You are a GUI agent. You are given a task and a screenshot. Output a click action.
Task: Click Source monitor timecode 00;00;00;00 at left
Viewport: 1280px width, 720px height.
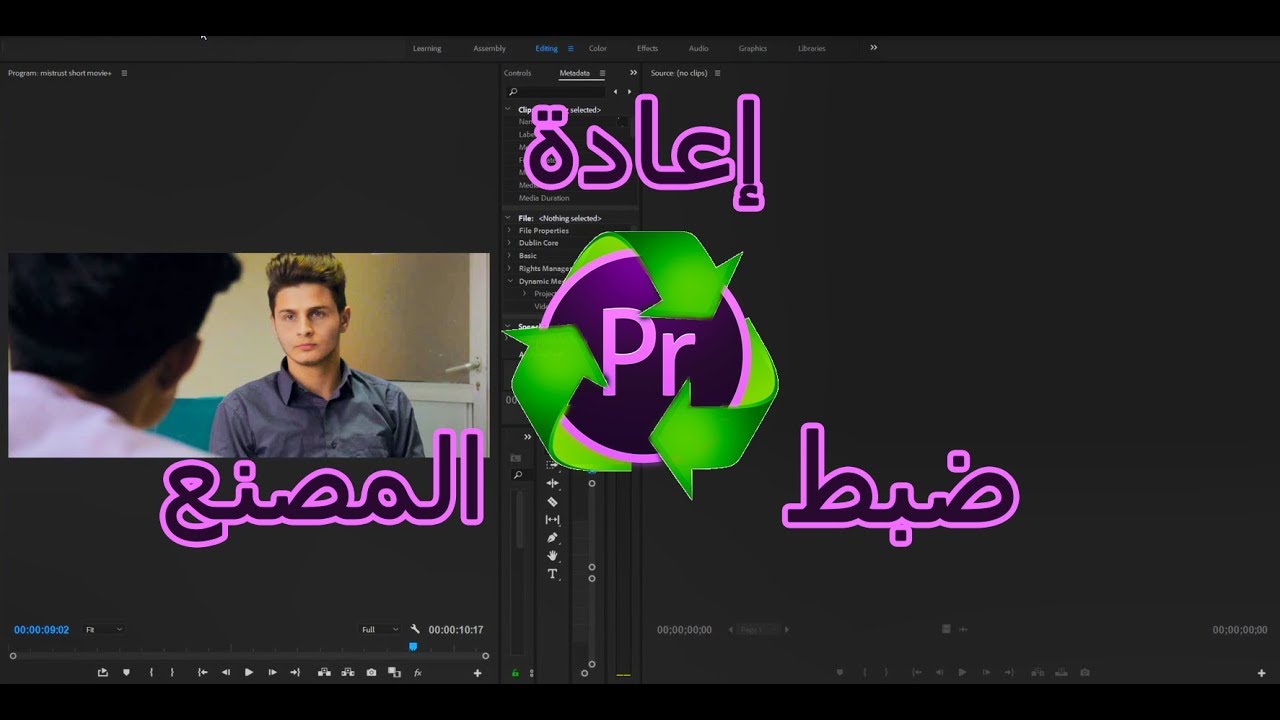coord(684,630)
